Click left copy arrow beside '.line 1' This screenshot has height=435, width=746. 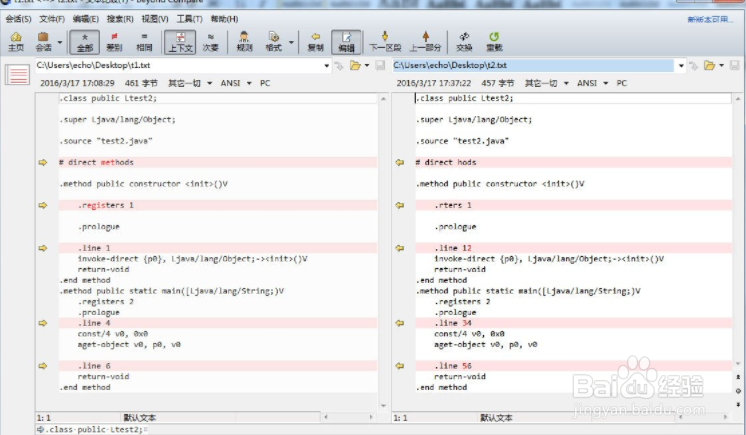pyautogui.click(x=43, y=248)
